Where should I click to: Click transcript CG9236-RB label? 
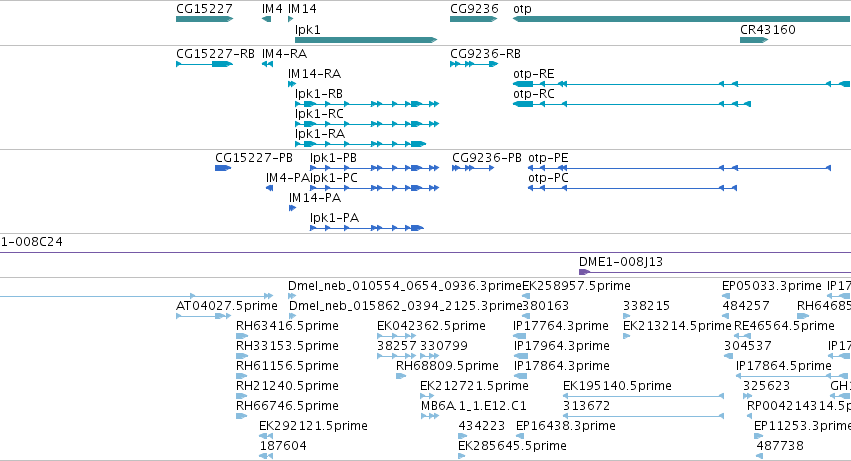pos(485,54)
